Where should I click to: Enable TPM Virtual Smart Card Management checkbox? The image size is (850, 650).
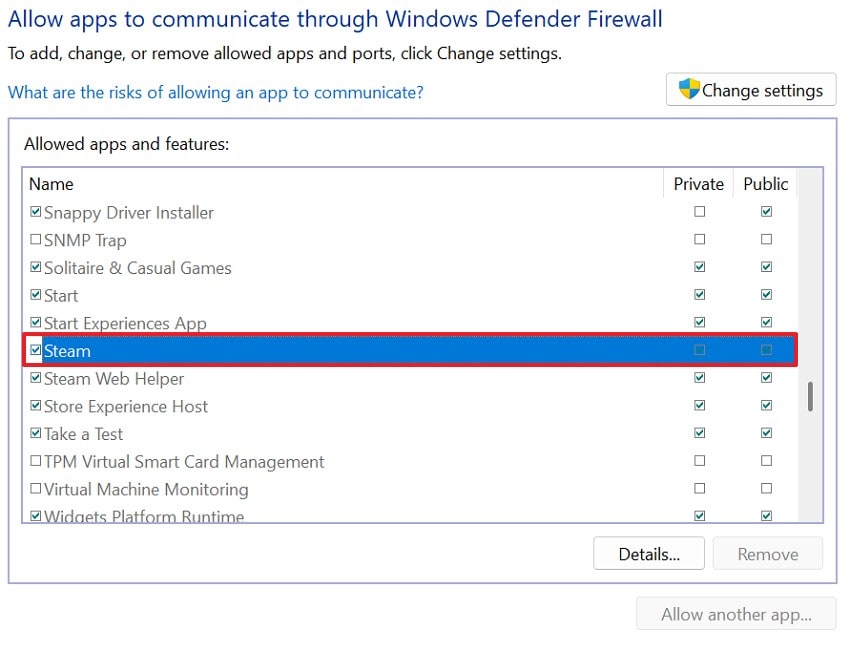pos(36,462)
